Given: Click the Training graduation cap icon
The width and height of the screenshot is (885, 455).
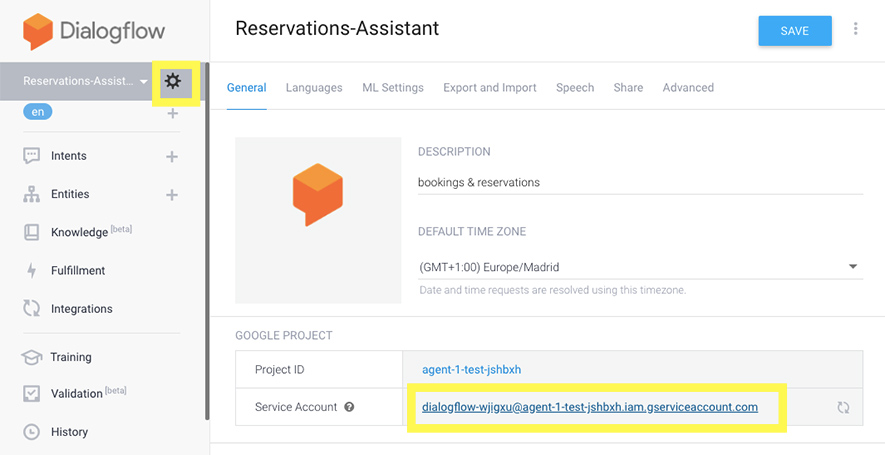Looking at the screenshot, I should tap(32, 357).
